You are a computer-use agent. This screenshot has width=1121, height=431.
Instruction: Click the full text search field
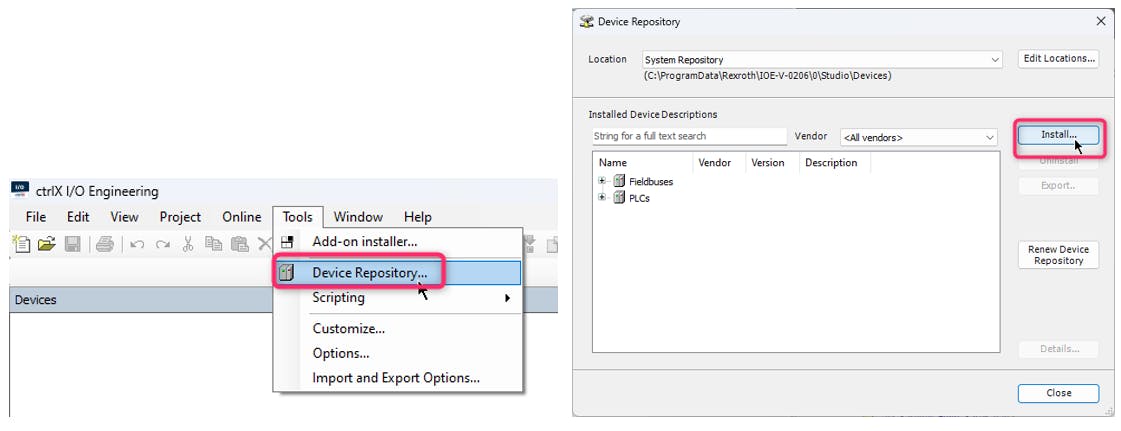[x=689, y=136]
